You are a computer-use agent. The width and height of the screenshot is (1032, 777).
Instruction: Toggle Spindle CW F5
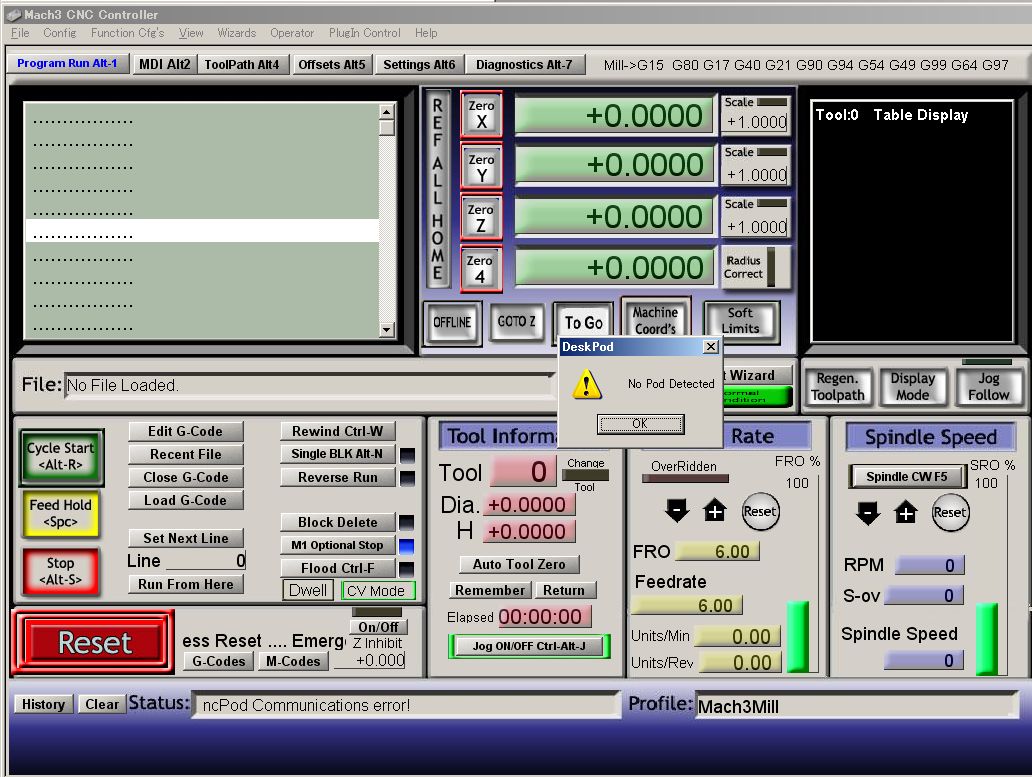pyautogui.click(x=906, y=477)
